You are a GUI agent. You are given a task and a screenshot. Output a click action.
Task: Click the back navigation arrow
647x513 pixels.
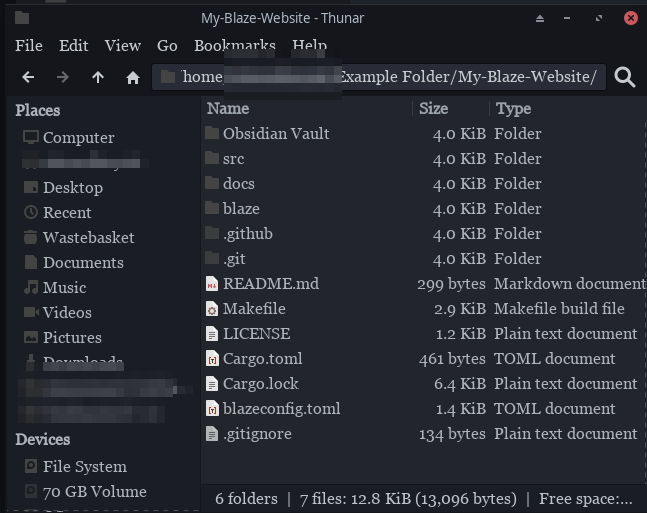click(x=28, y=77)
